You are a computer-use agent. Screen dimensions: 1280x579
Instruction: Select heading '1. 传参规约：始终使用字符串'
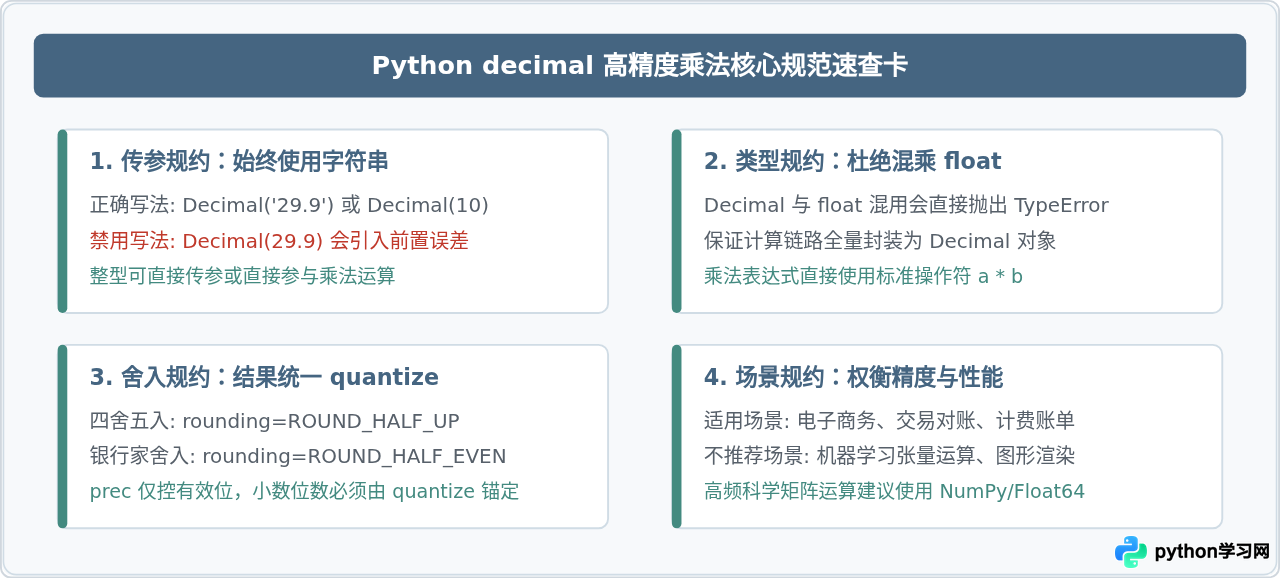pyautogui.click(x=239, y=161)
